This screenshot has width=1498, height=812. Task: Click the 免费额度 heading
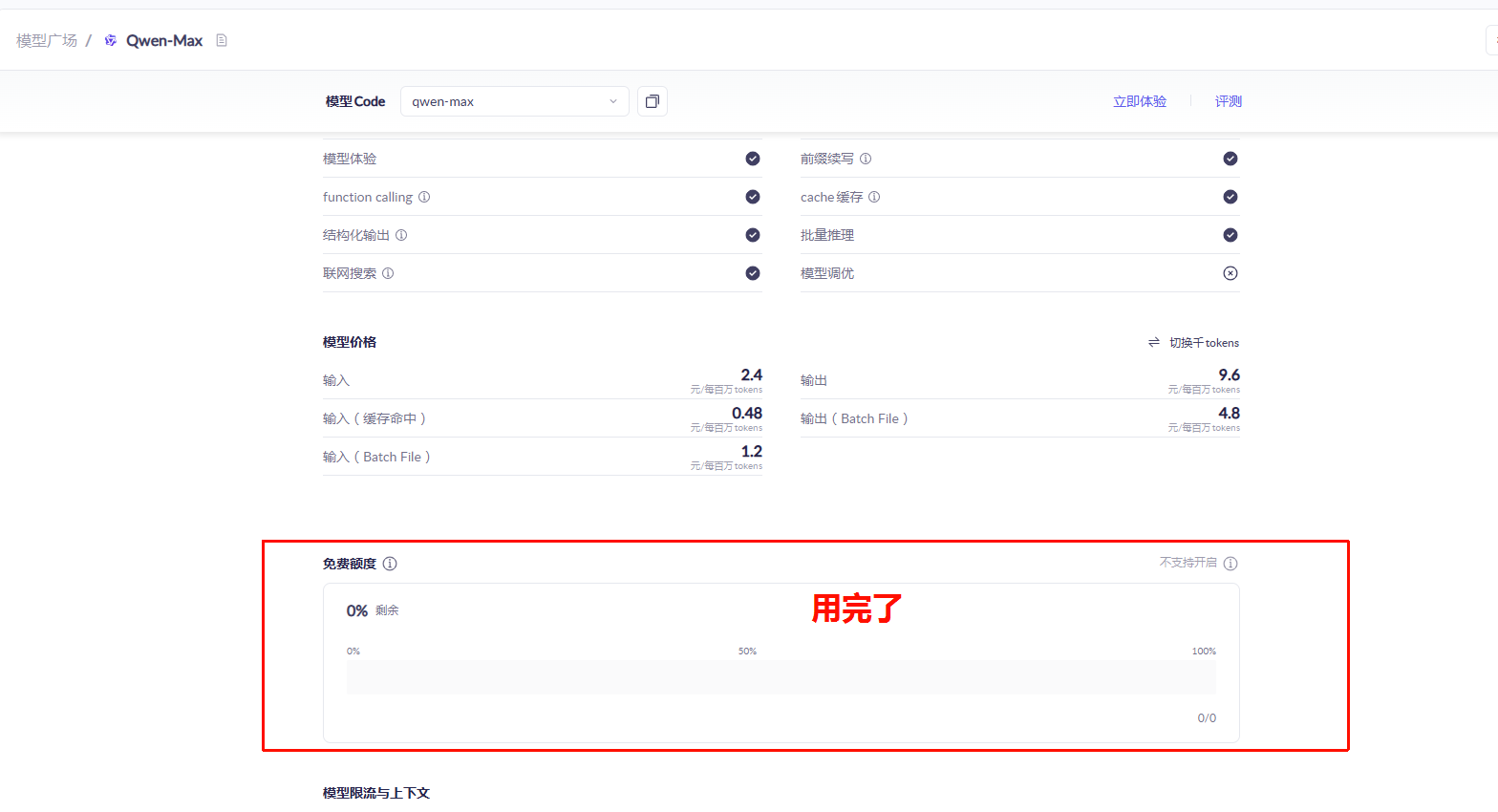pyautogui.click(x=350, y=564)
